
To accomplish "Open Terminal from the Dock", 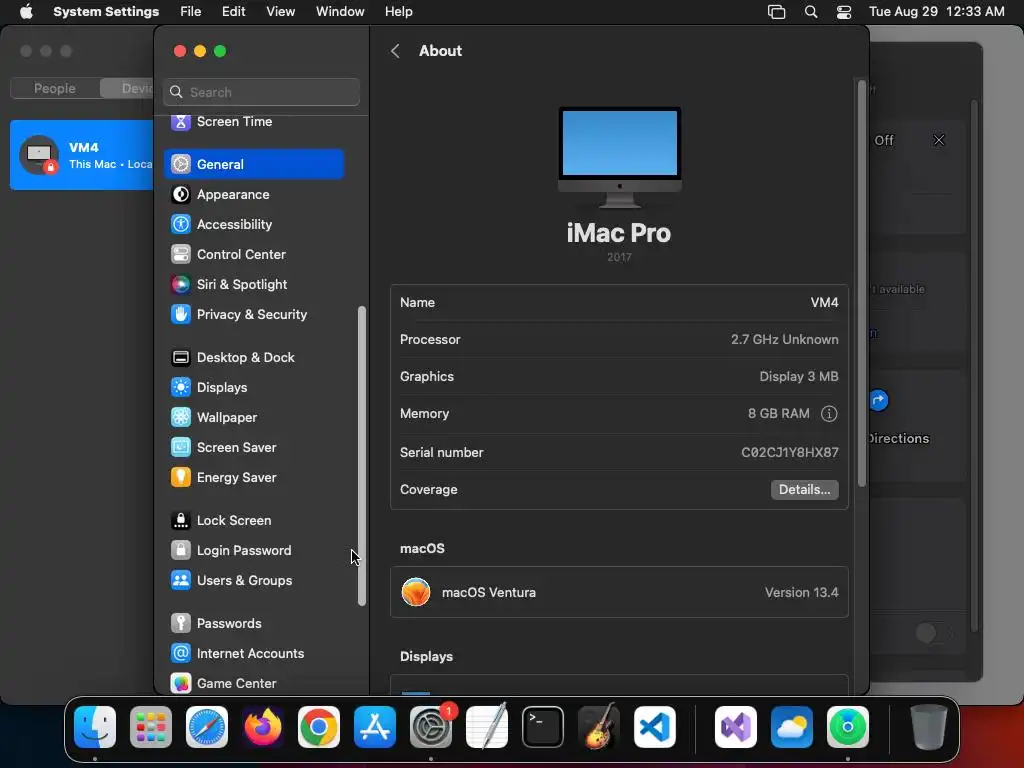I will tap(543, 727).
